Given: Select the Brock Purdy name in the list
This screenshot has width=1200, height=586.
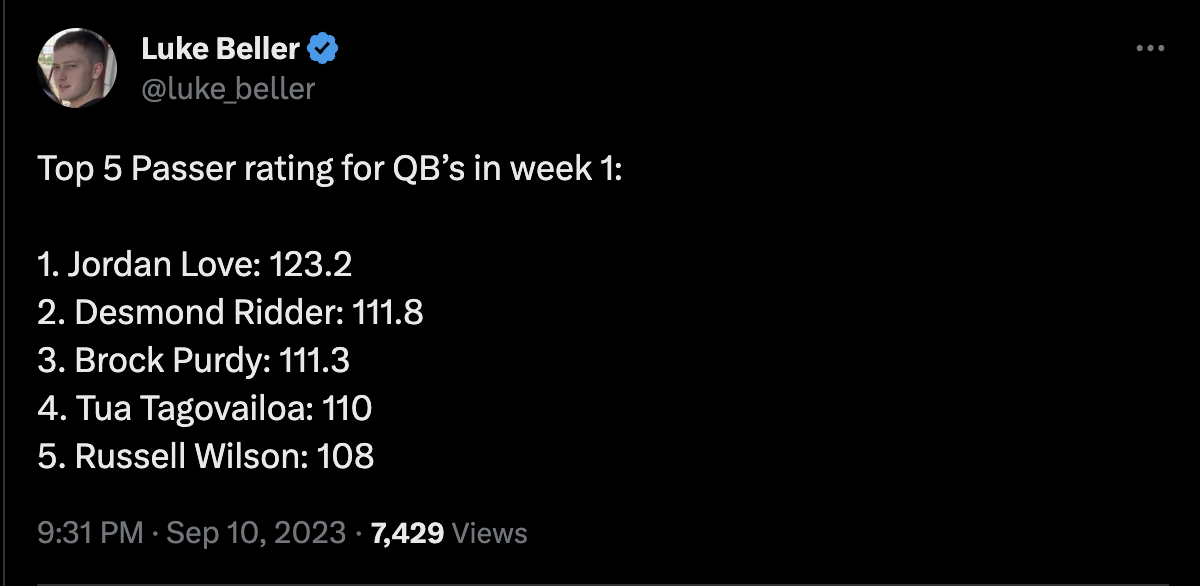Looking at the screenshot, I should pos(168,361).
